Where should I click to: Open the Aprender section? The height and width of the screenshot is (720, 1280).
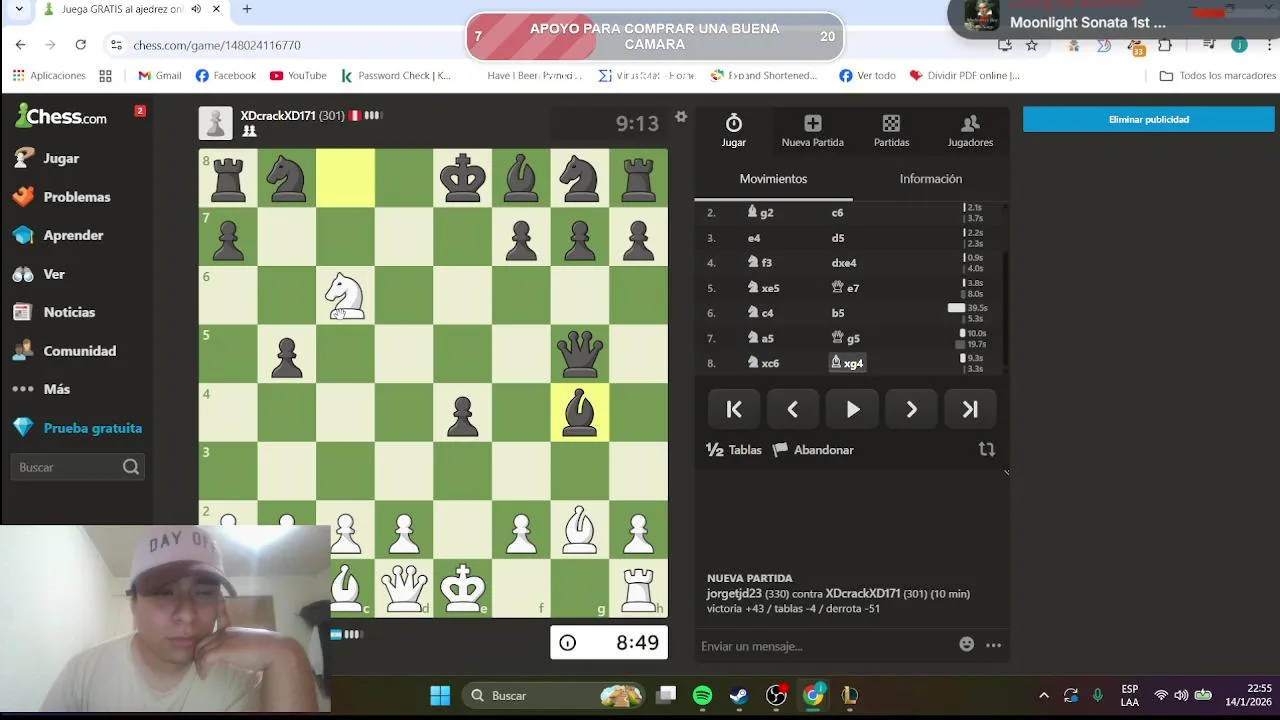(x=58, y=235)
